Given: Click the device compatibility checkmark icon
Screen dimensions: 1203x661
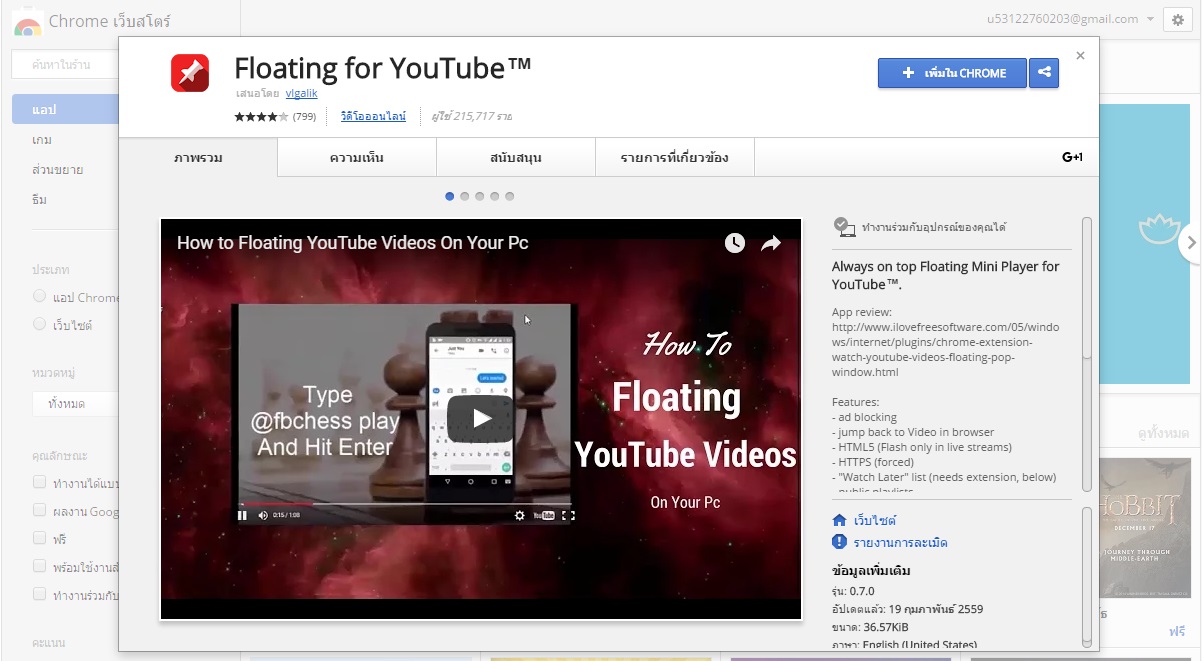Looking at the screenshot, I should click(x=844, y=227).
